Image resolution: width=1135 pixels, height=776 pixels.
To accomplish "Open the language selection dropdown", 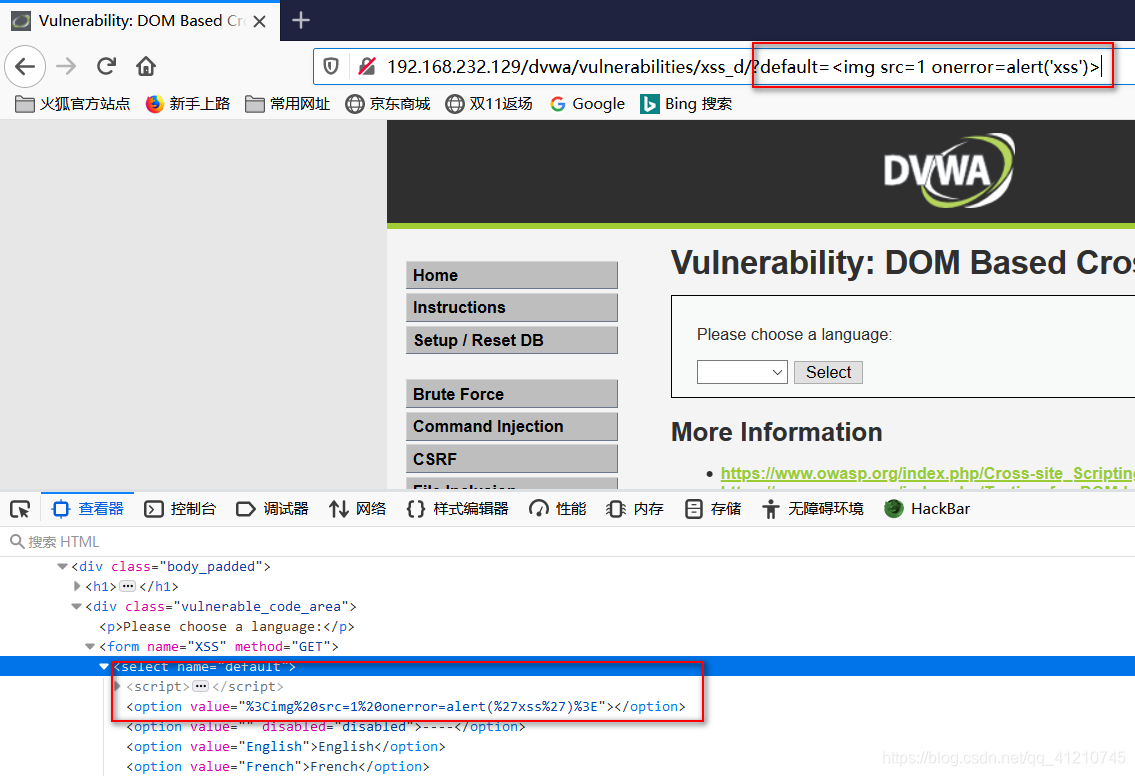I will tap(742, 372).
